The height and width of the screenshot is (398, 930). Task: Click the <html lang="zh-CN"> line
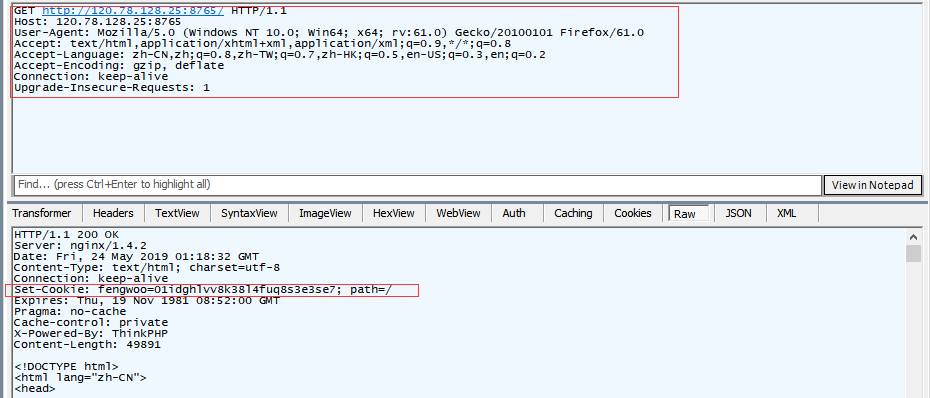pos(80,377)
